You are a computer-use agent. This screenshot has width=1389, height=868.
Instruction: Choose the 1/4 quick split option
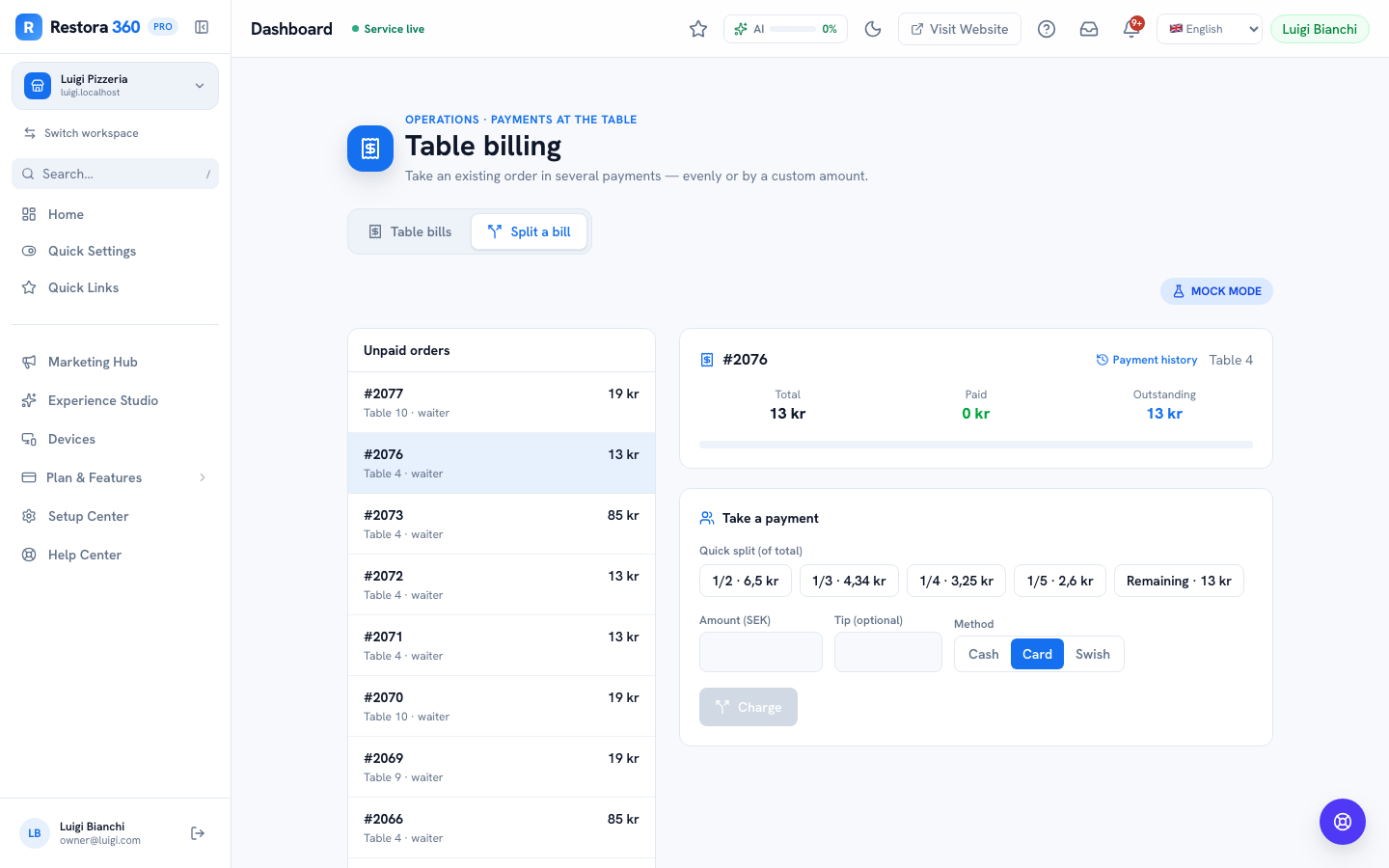957,581
